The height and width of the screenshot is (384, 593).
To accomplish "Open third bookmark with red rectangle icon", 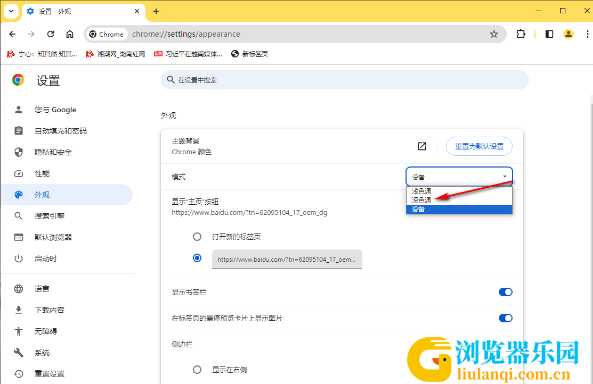I will 188,54.
